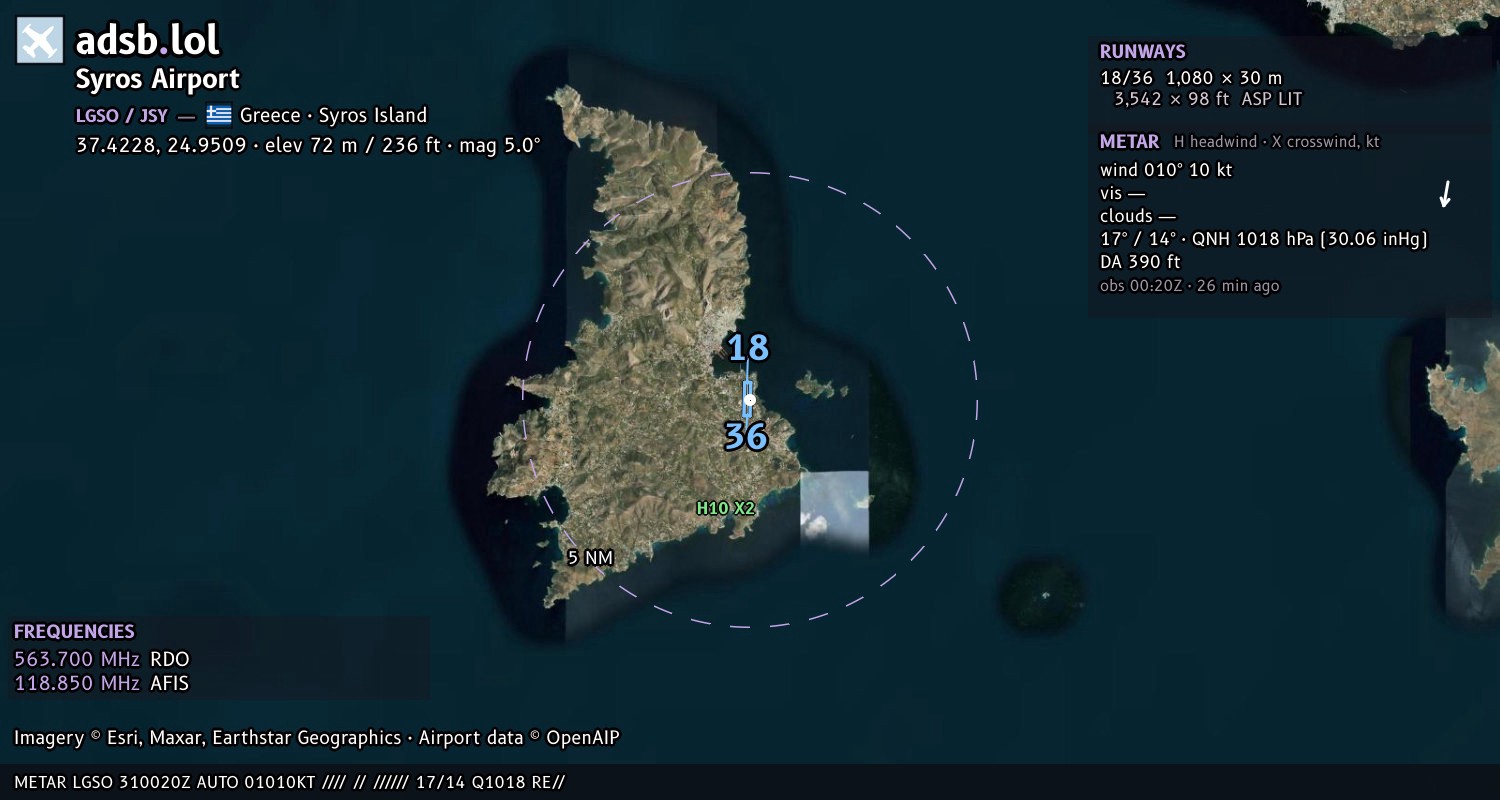Select the Syros Airport heading
Viewport: 1500px width, 800px height.
(158, 79)
